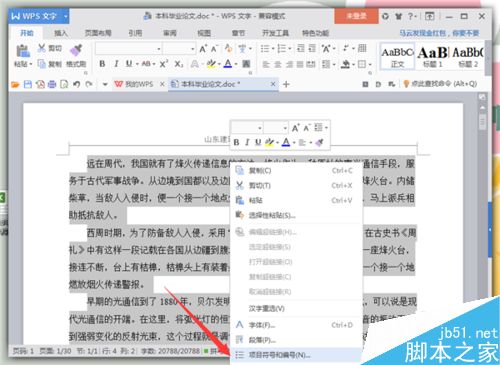
Task: Click the show/hide paragraph marks icon
Action: tap(346, 49)
